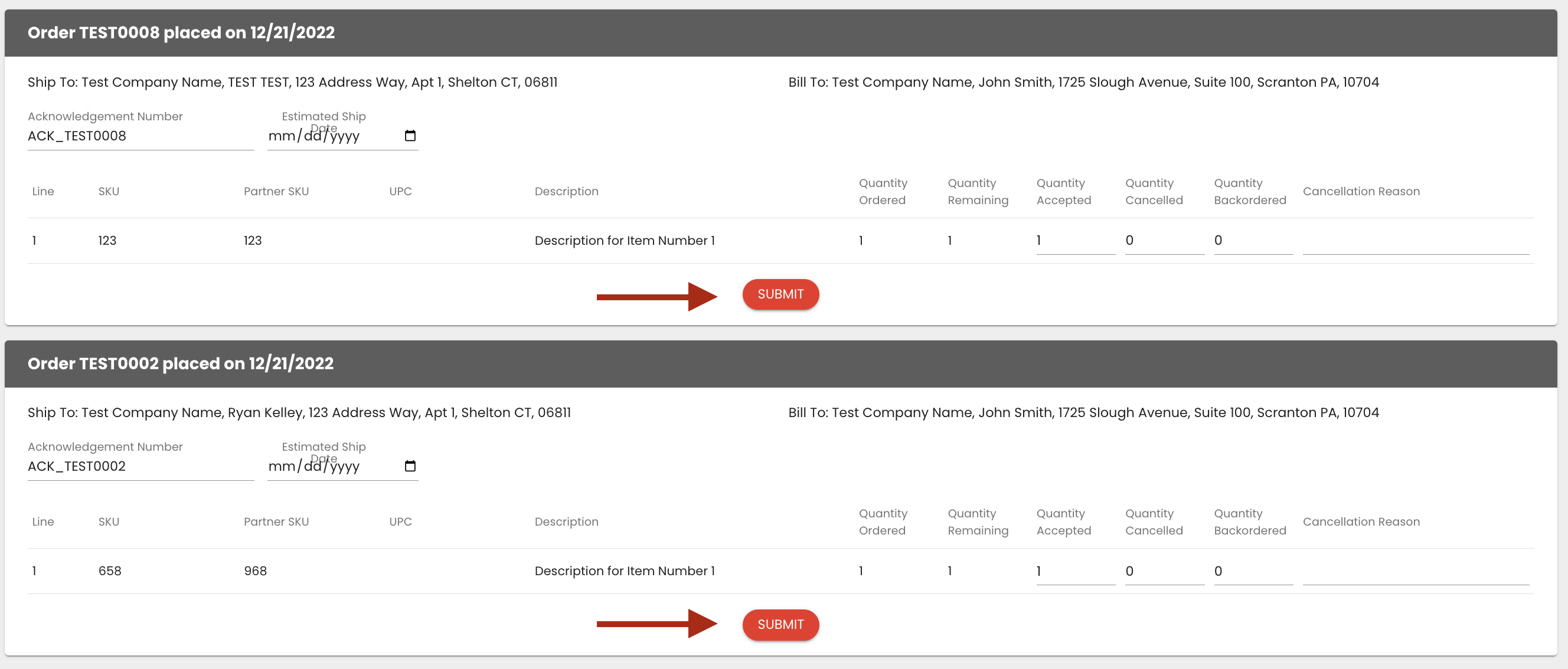Click Order TEST0002 header title
Screen dimensions: 1568x669
[180, 363]
